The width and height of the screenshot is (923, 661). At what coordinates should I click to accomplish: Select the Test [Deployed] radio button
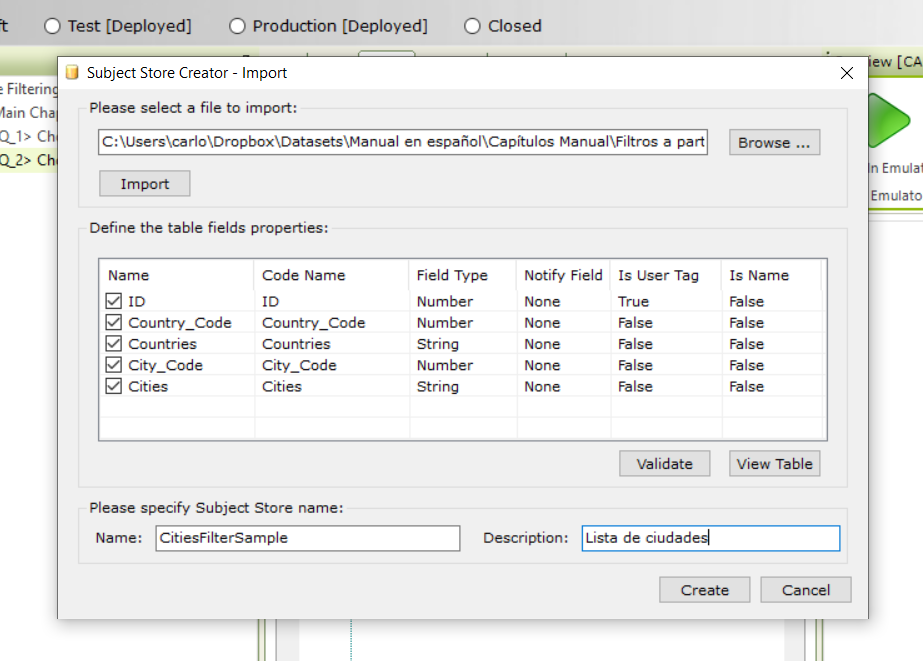(x=52, y=26)
